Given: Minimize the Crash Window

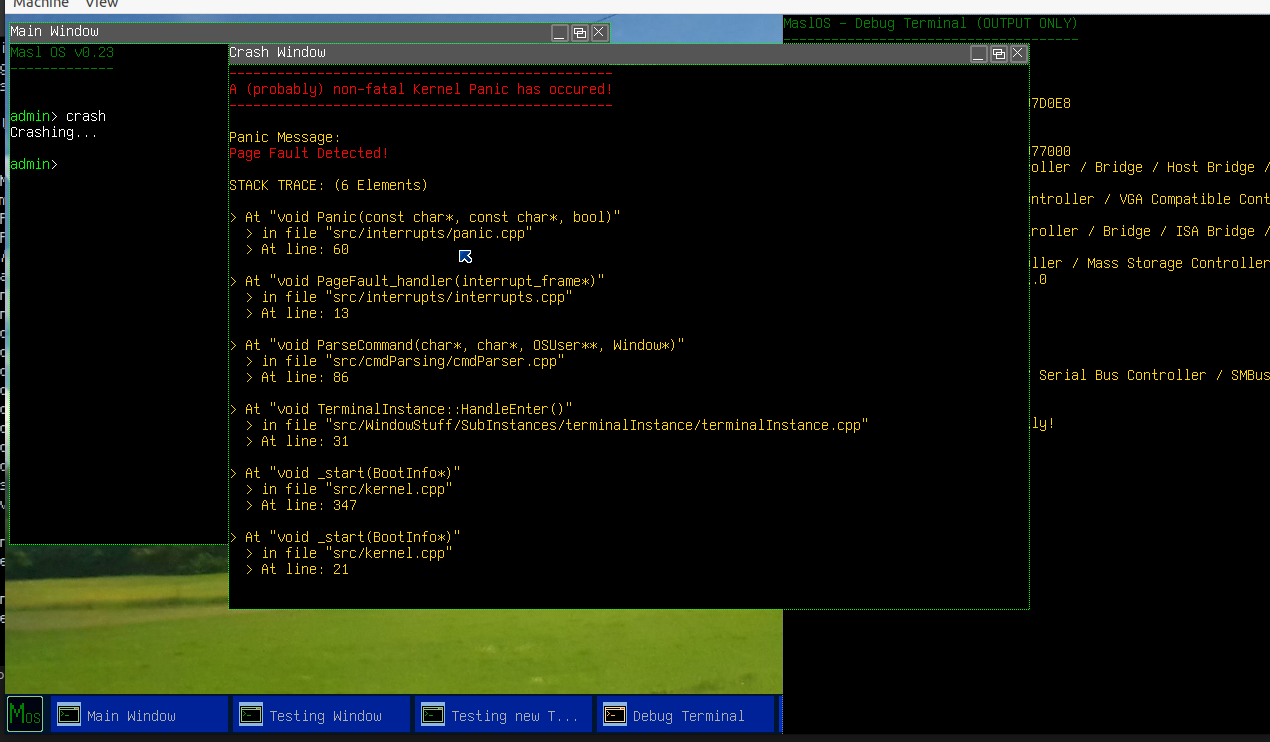Looking at the screenshot, I should [x=979, y=53].
